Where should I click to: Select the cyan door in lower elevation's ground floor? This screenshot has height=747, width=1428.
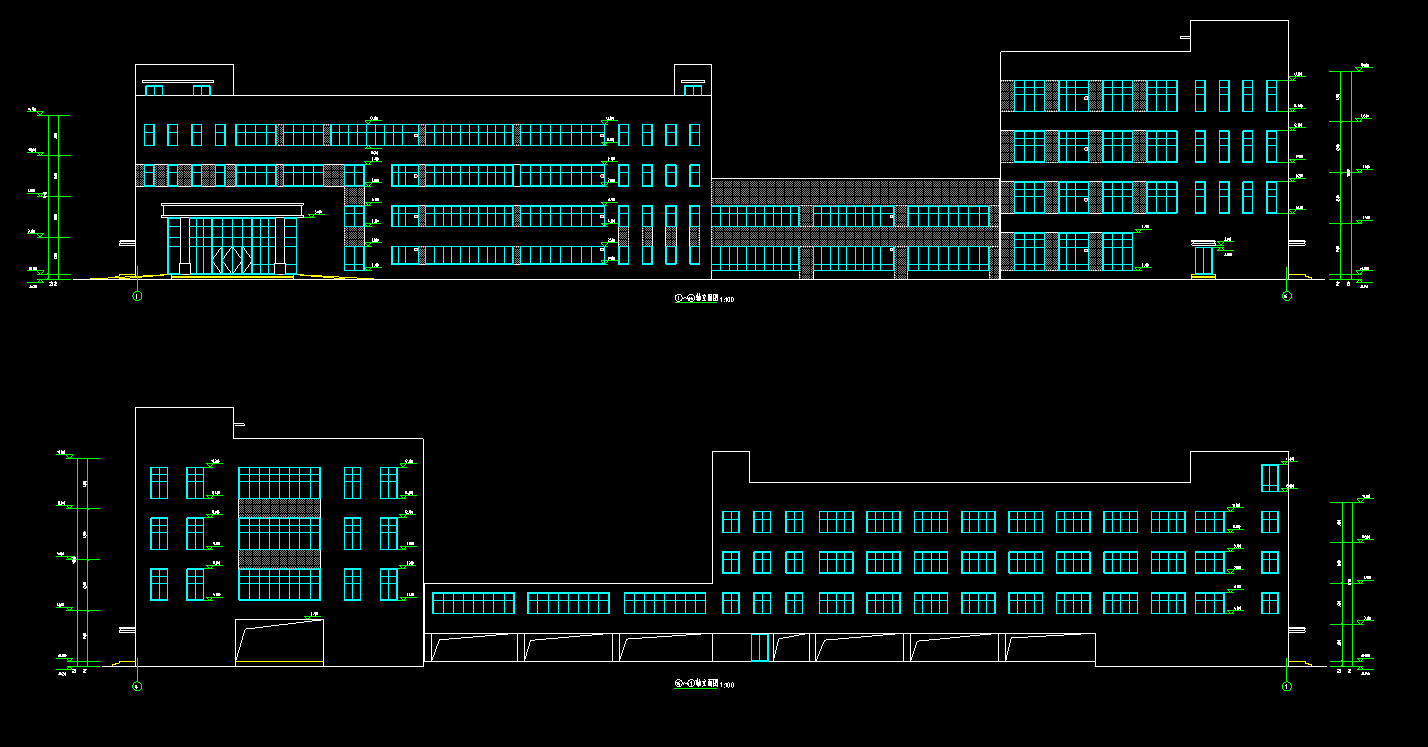(760, 648)
